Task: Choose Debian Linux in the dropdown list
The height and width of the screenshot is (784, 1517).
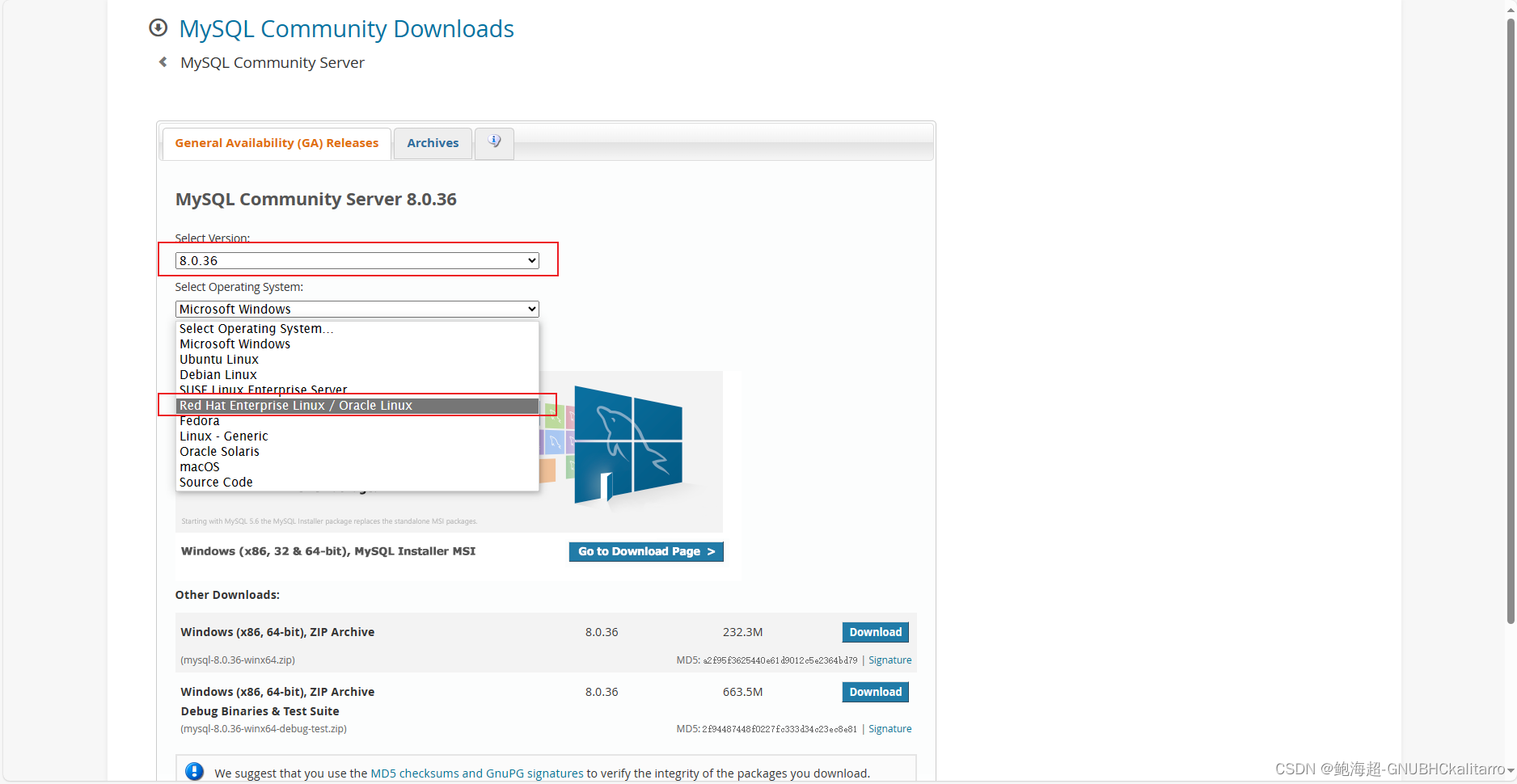Action: click(x=357, y=375)
